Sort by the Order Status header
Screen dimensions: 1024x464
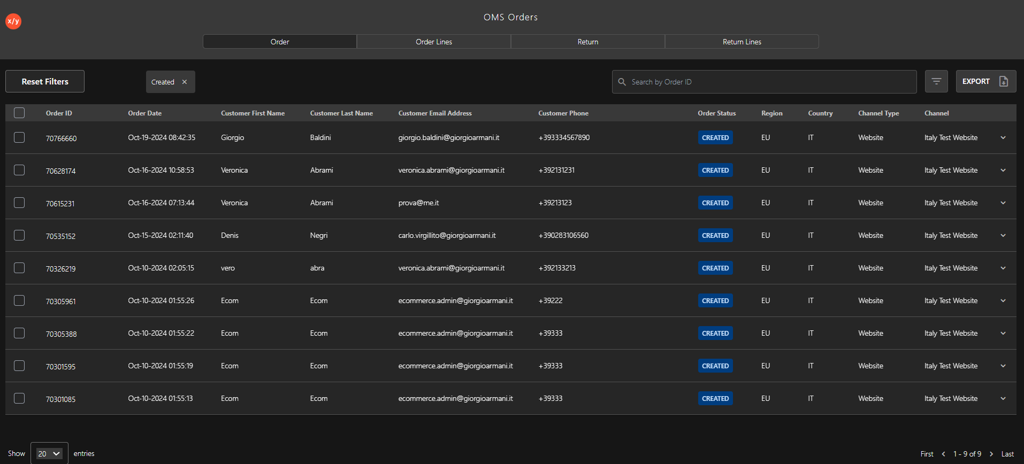click(716, 113)
